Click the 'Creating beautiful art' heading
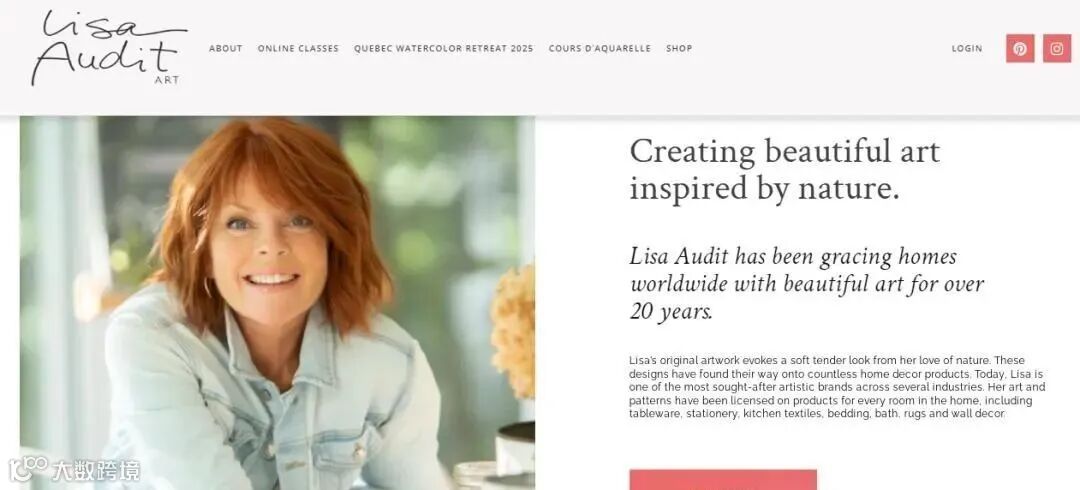Viewport: 1080px width, 490px height. (x=785, y=152)
